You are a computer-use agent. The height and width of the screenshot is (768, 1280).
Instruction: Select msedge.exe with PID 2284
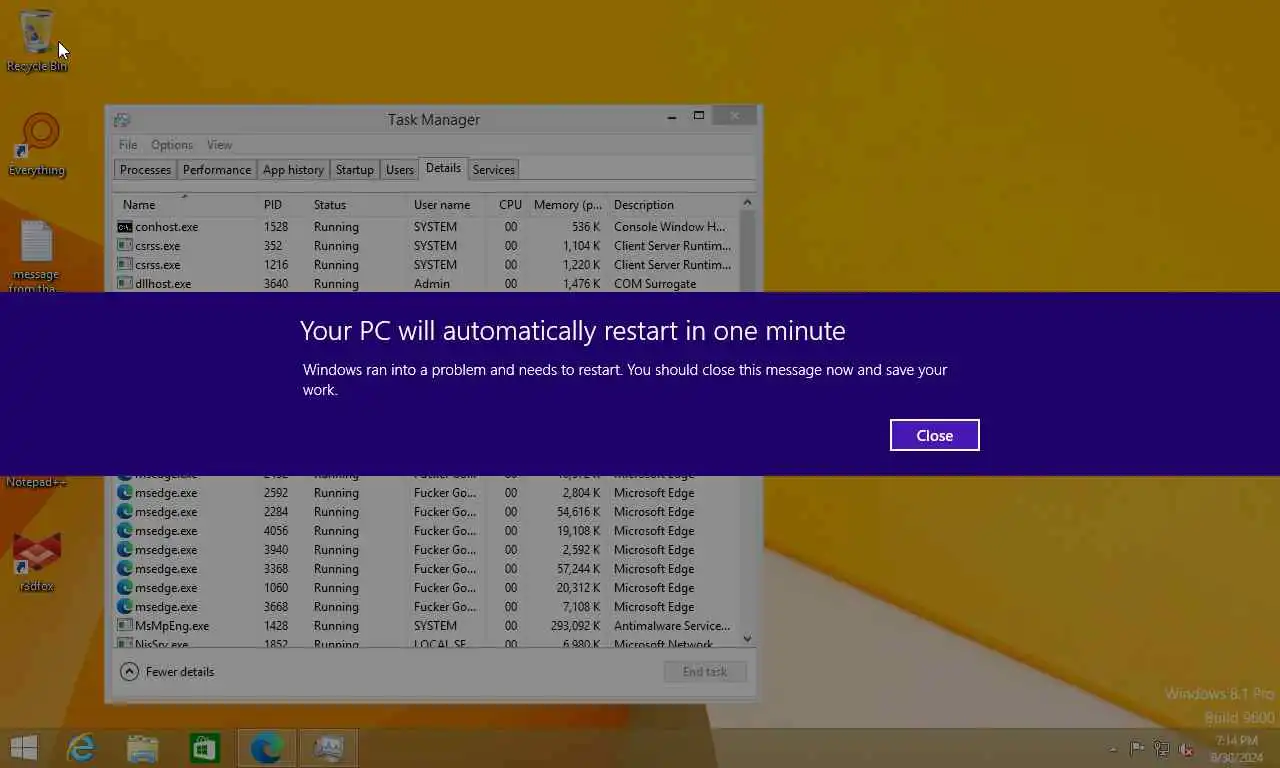point(427,512)
